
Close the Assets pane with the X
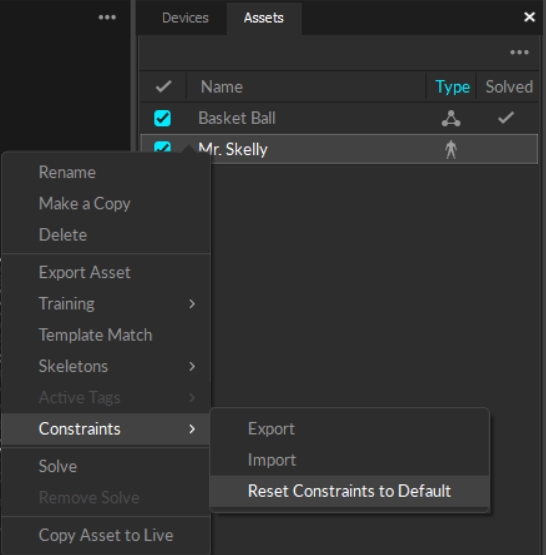click(529, 17)
